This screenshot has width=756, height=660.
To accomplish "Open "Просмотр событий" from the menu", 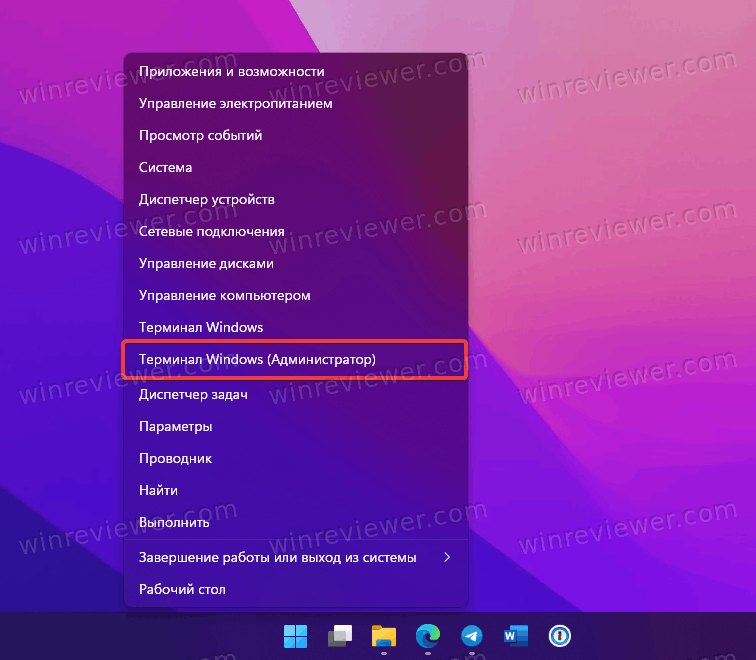I will pos(296,135).
